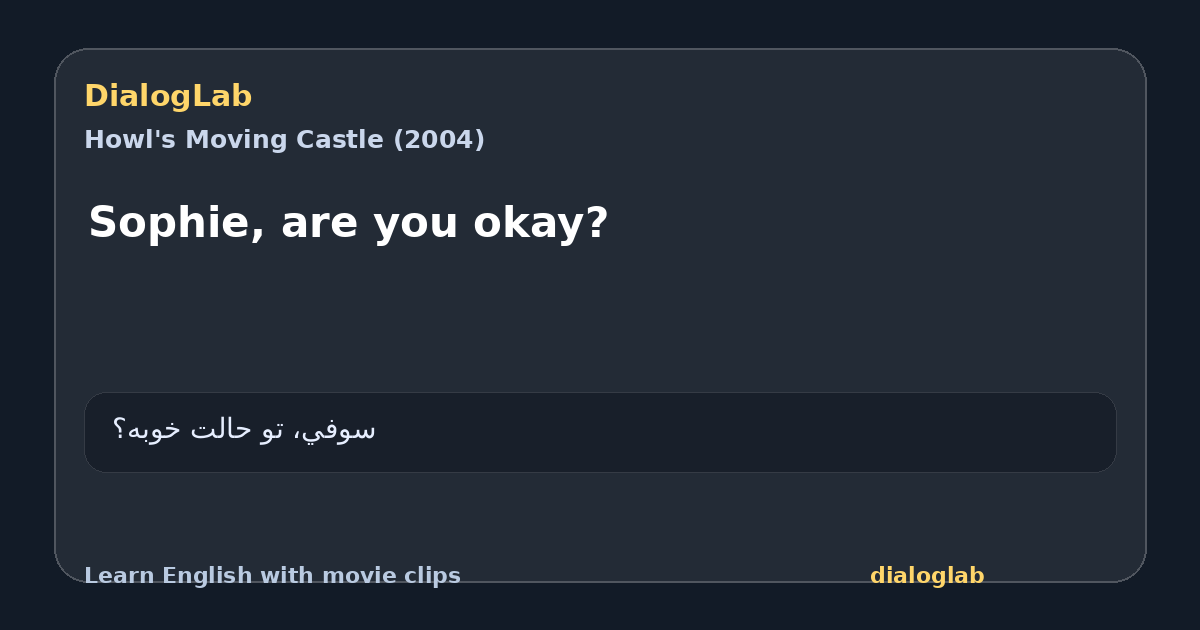Click Learn English with movie clips tagline
The width and height of the screenshot is (1200, 630).
[x=272, y=576]
